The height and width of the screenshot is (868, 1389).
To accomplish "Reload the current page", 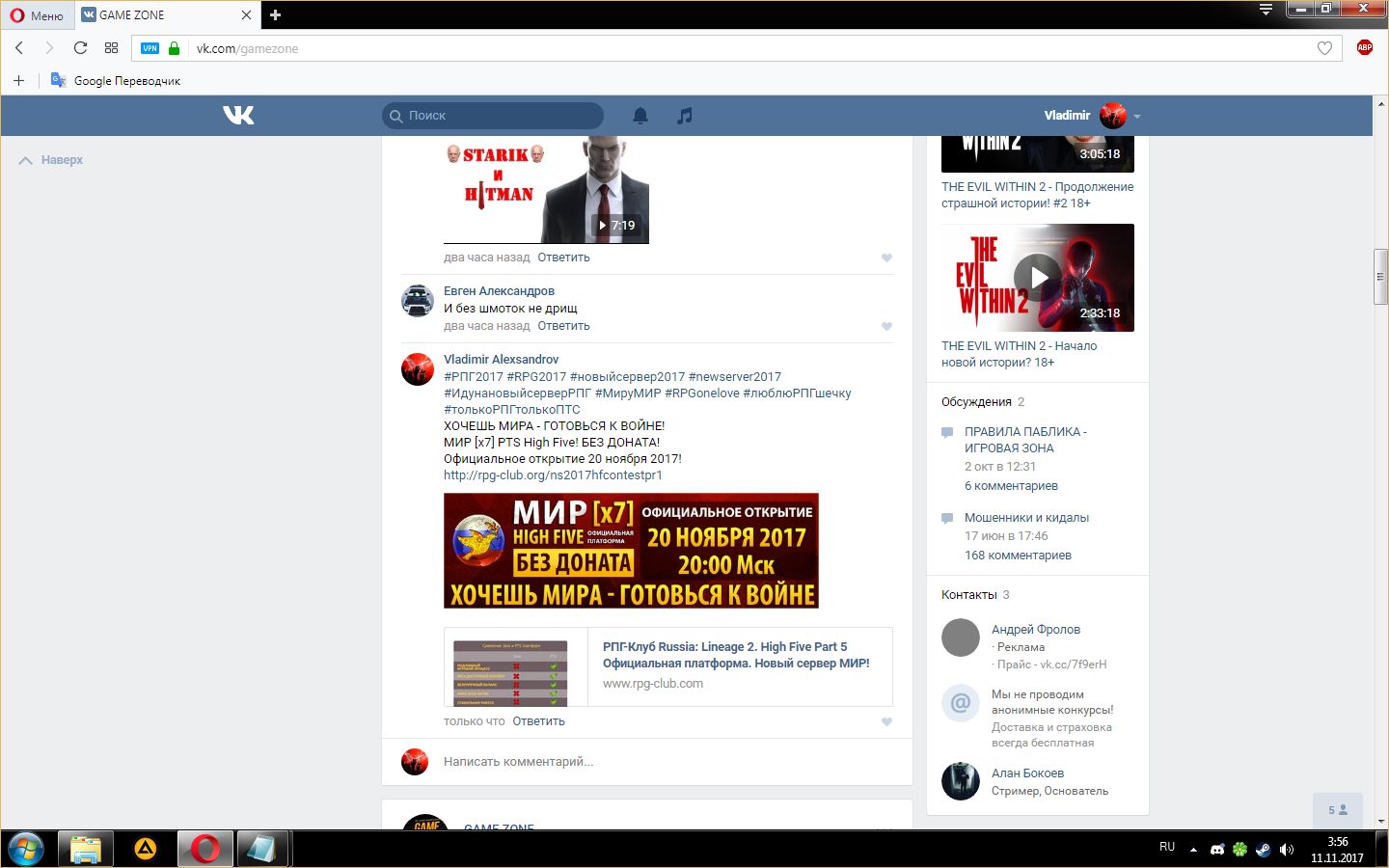I will (x=80, y=48).
